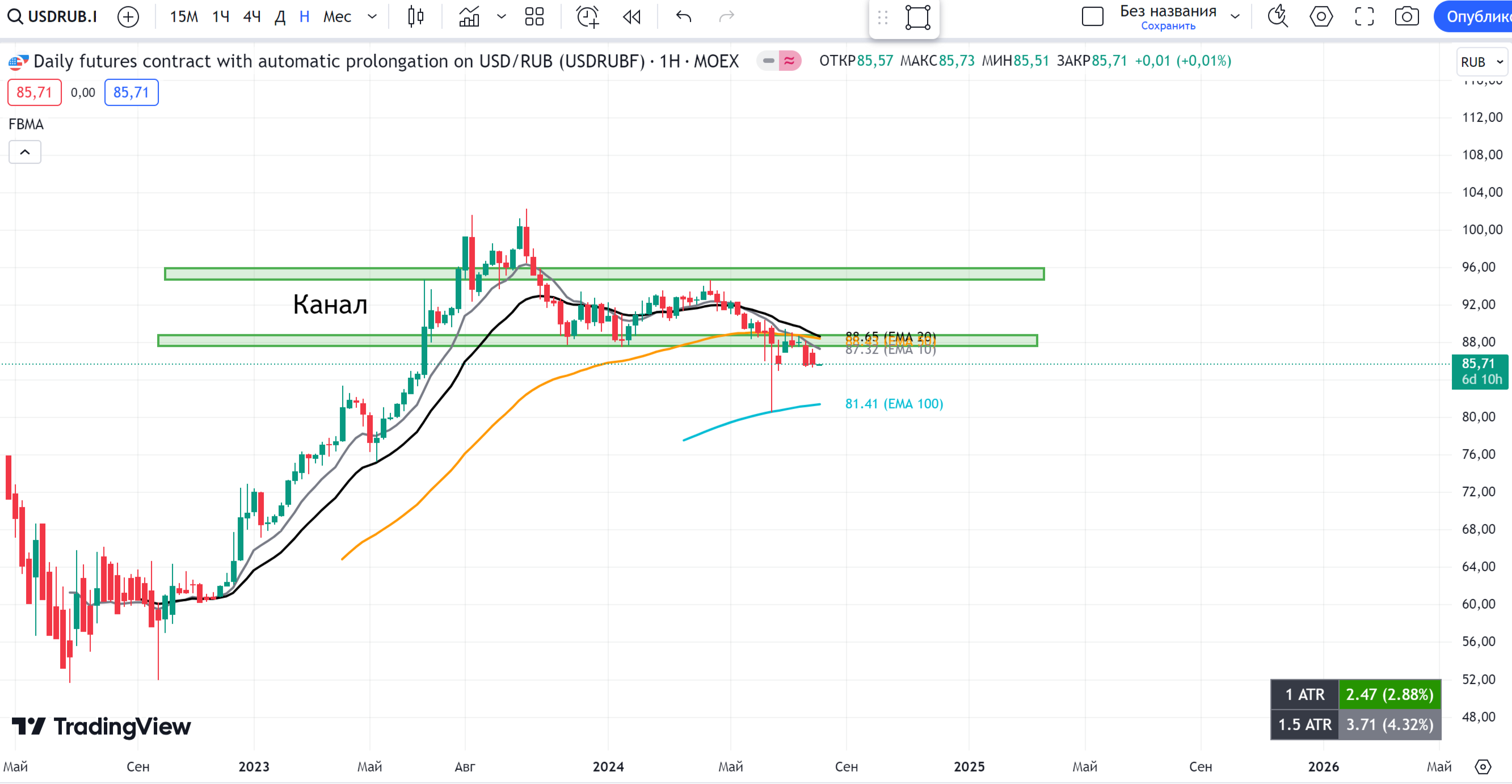1512x784 pixels.
Task: Expand the timeframe dropdown arrow
Action: 372,16
